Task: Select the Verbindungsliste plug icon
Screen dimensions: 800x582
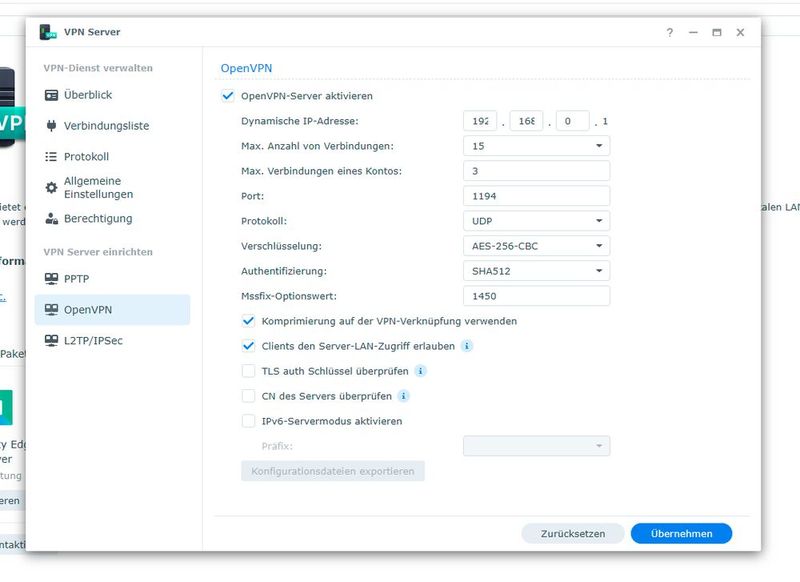Action: pos(52,125)
